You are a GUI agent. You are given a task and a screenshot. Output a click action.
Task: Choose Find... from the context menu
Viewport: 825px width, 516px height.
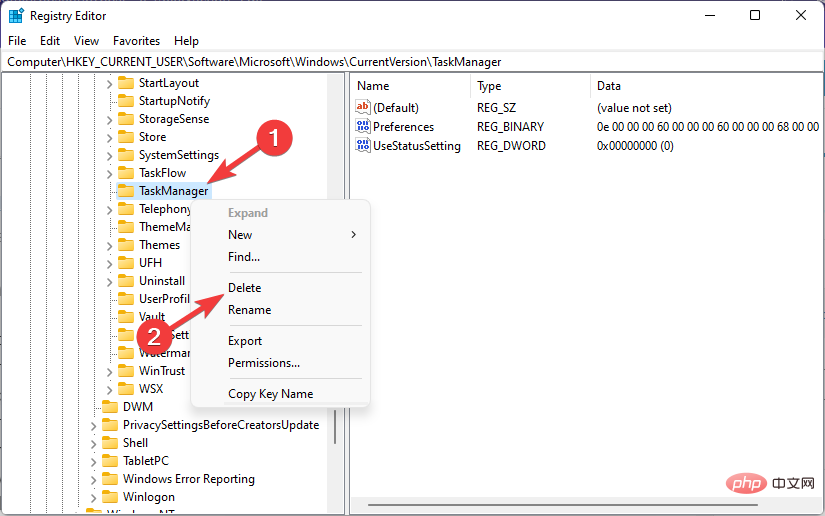(281, 257)
